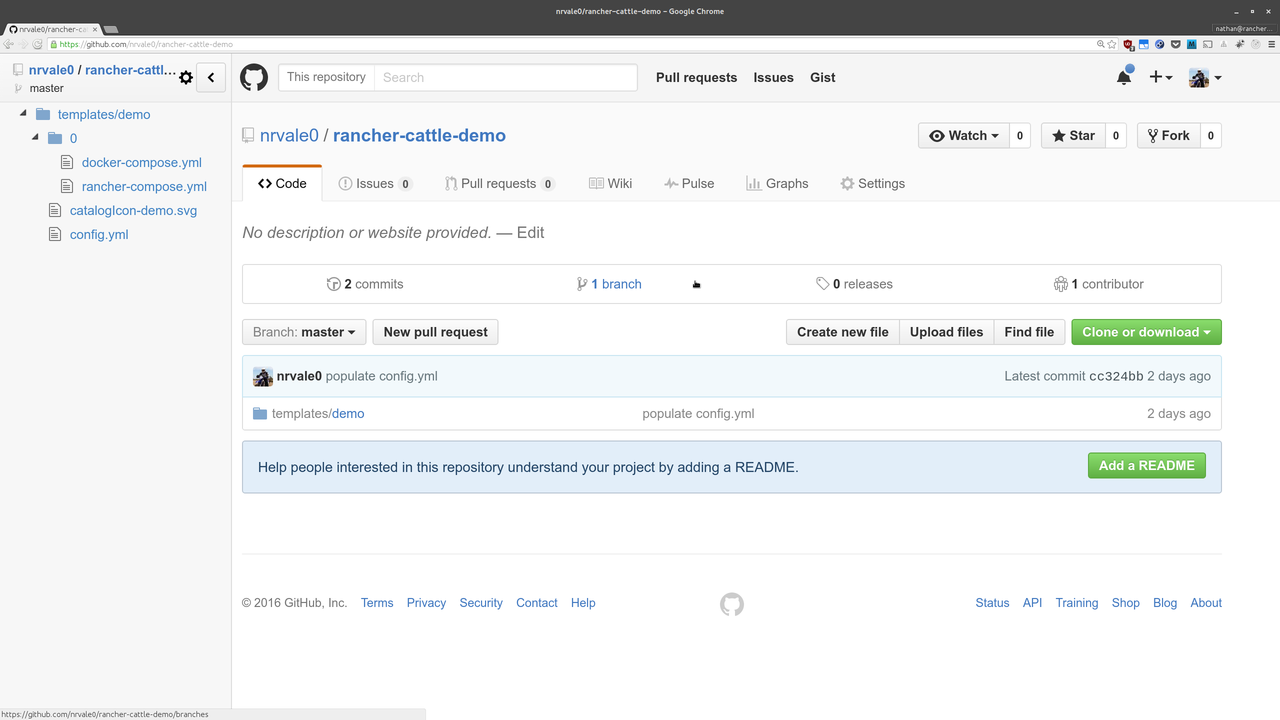Open the Chrome hamburger menu

1271,44
